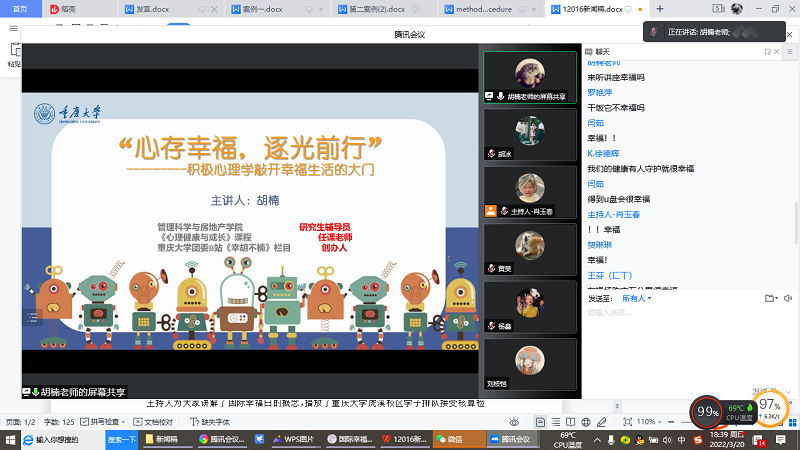Switch to reading view icon
800x450 pixels.
(x=570, y=422)
